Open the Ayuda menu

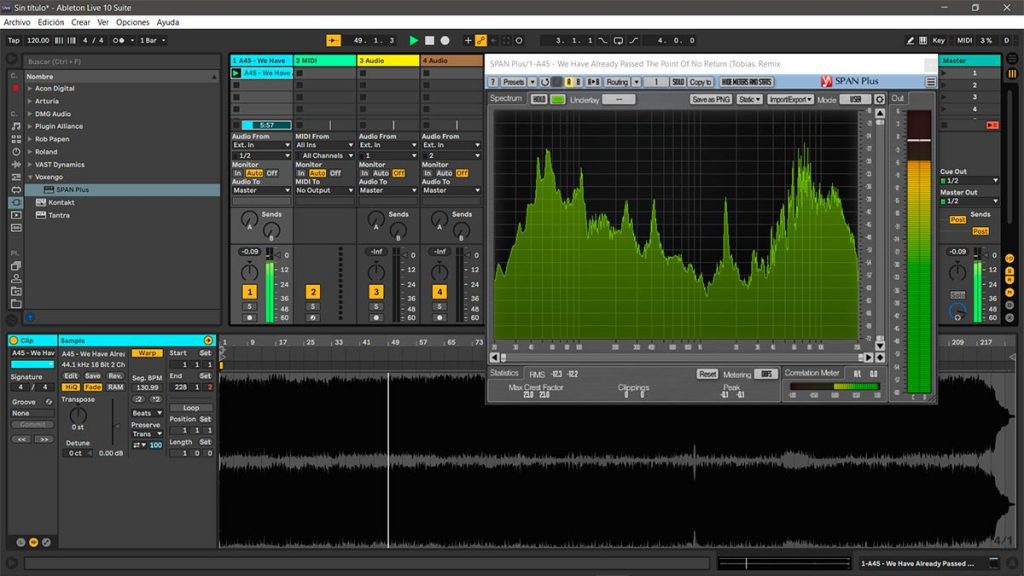point(168,22)
